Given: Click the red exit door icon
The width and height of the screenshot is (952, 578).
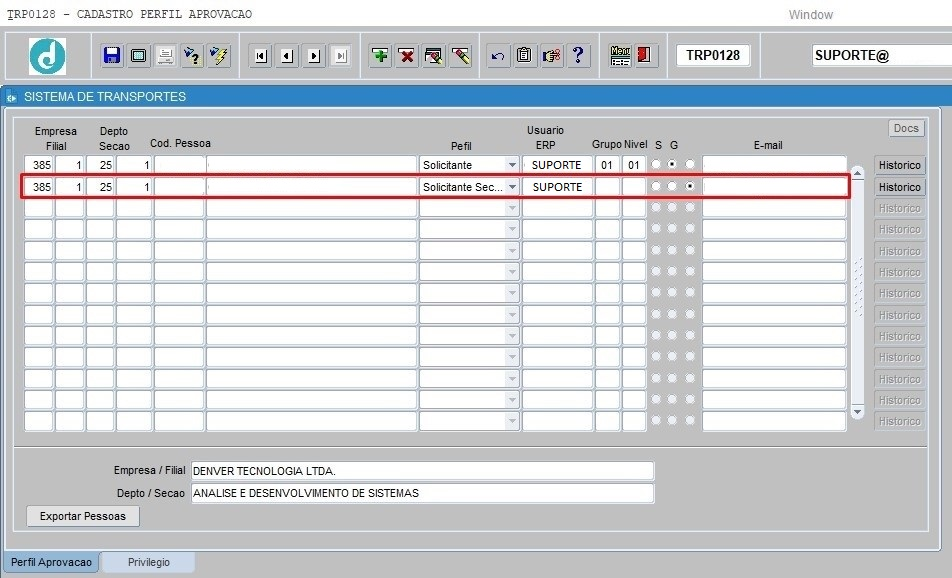Looking at the screenshot, I should coord(645,56).
